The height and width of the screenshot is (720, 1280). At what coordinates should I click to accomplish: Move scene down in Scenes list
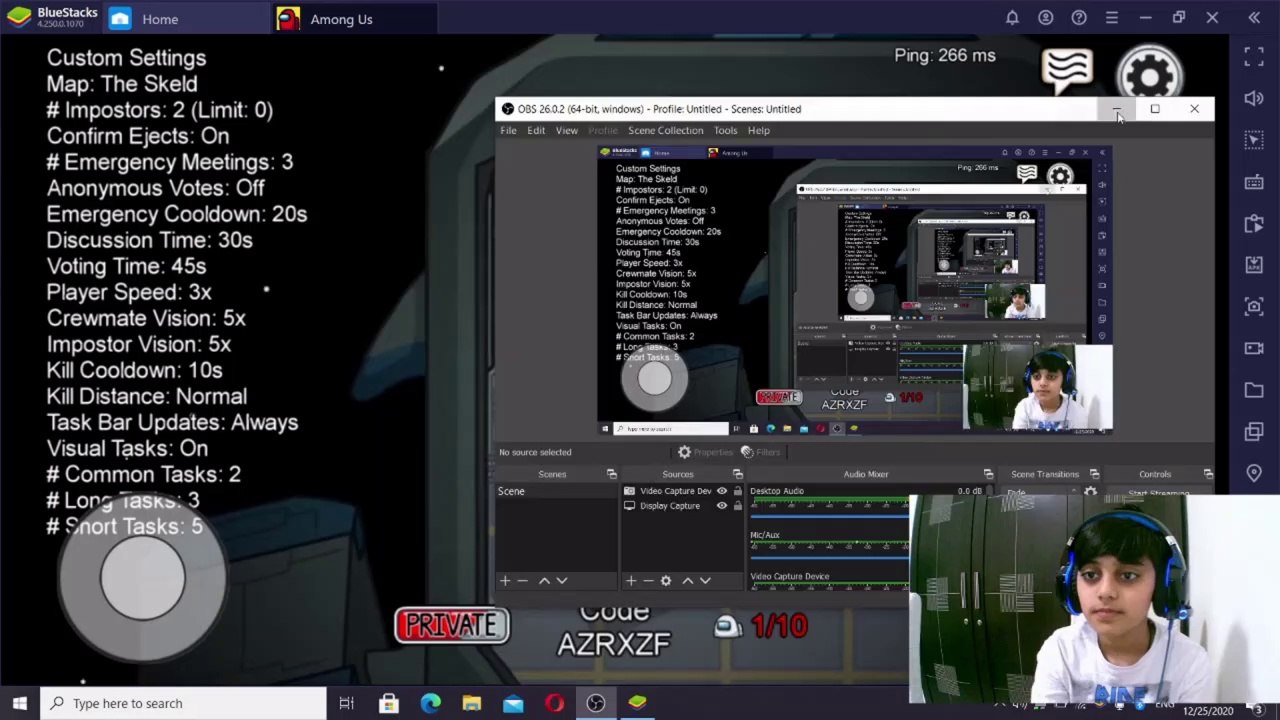[x=562, y=580]
